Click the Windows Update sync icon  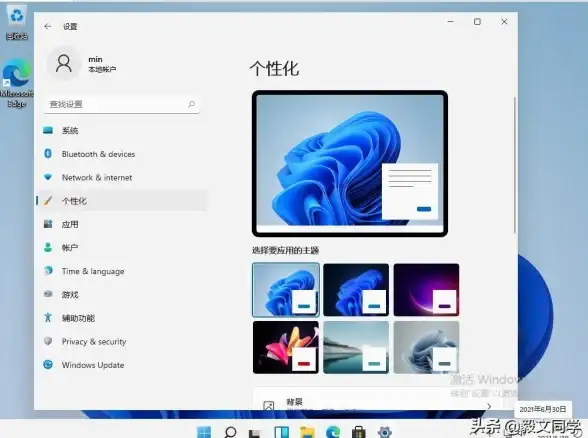tap(48, 364)
